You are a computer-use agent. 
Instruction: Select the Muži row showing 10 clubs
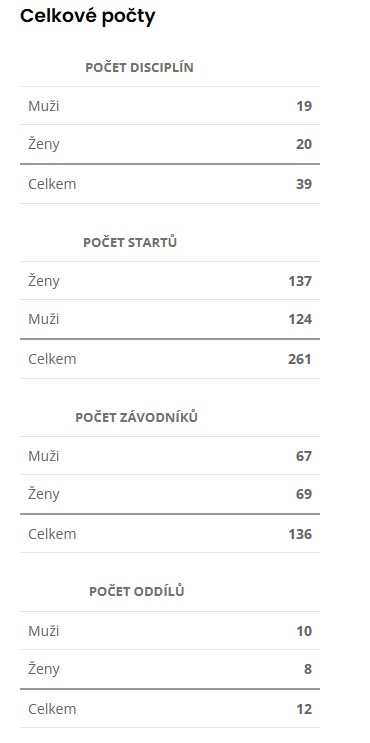(170, 631)
